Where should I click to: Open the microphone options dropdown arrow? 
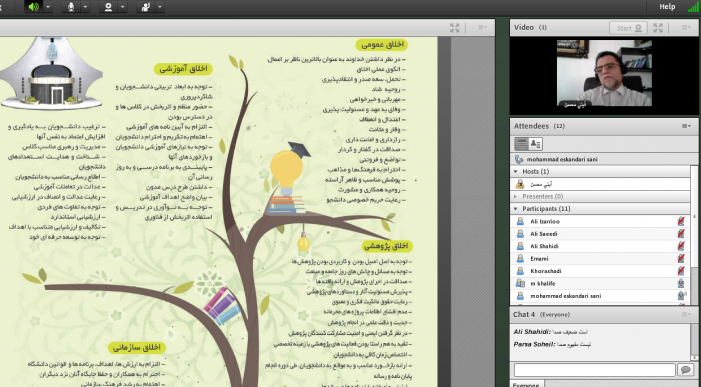tap(85, 7)
